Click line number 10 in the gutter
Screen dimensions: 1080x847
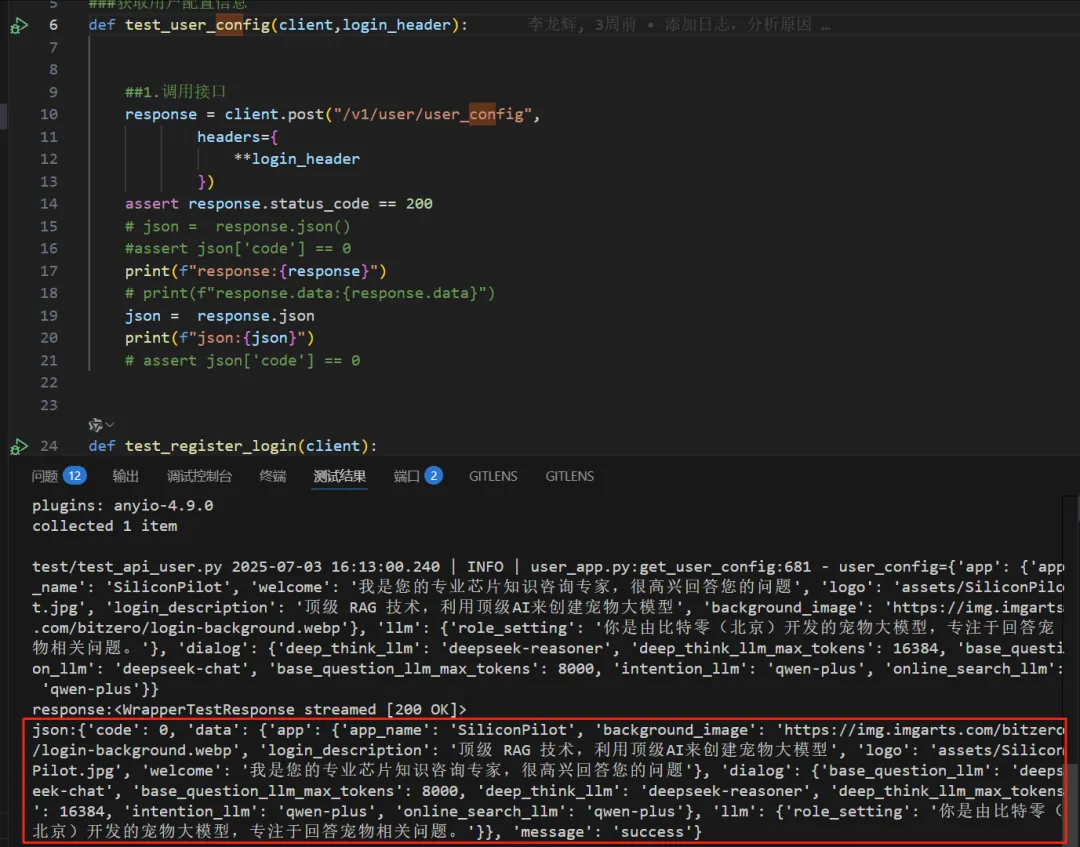coord(49,114)
